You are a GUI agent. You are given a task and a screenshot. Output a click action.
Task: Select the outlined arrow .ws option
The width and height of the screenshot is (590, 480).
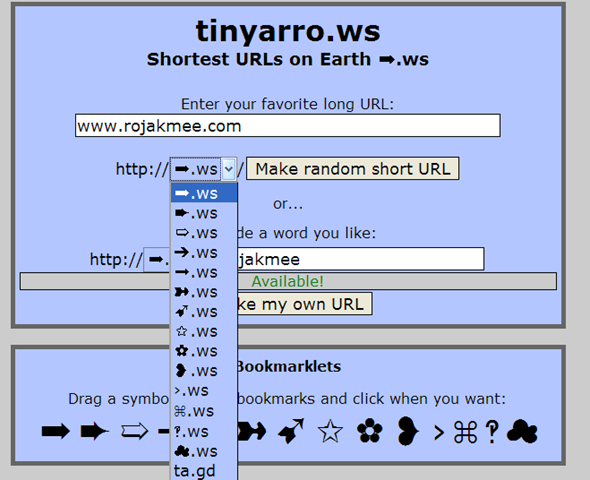tap(204, 233)
